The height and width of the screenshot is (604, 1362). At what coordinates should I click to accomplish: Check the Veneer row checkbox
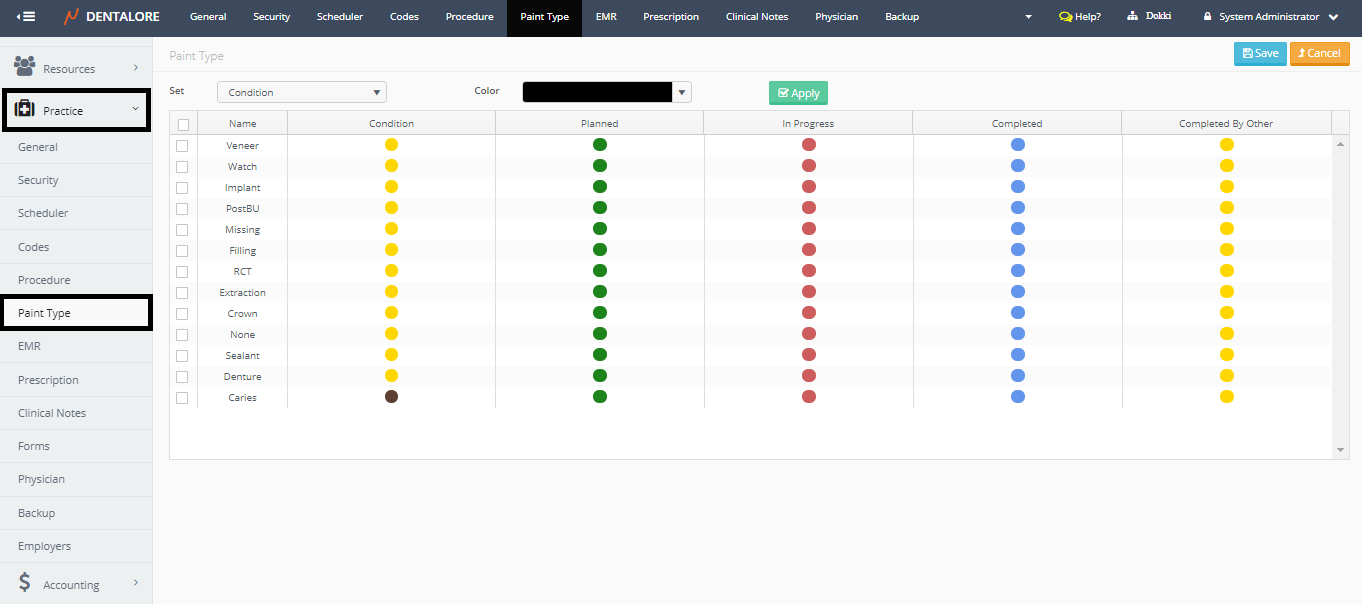[182, 146]
